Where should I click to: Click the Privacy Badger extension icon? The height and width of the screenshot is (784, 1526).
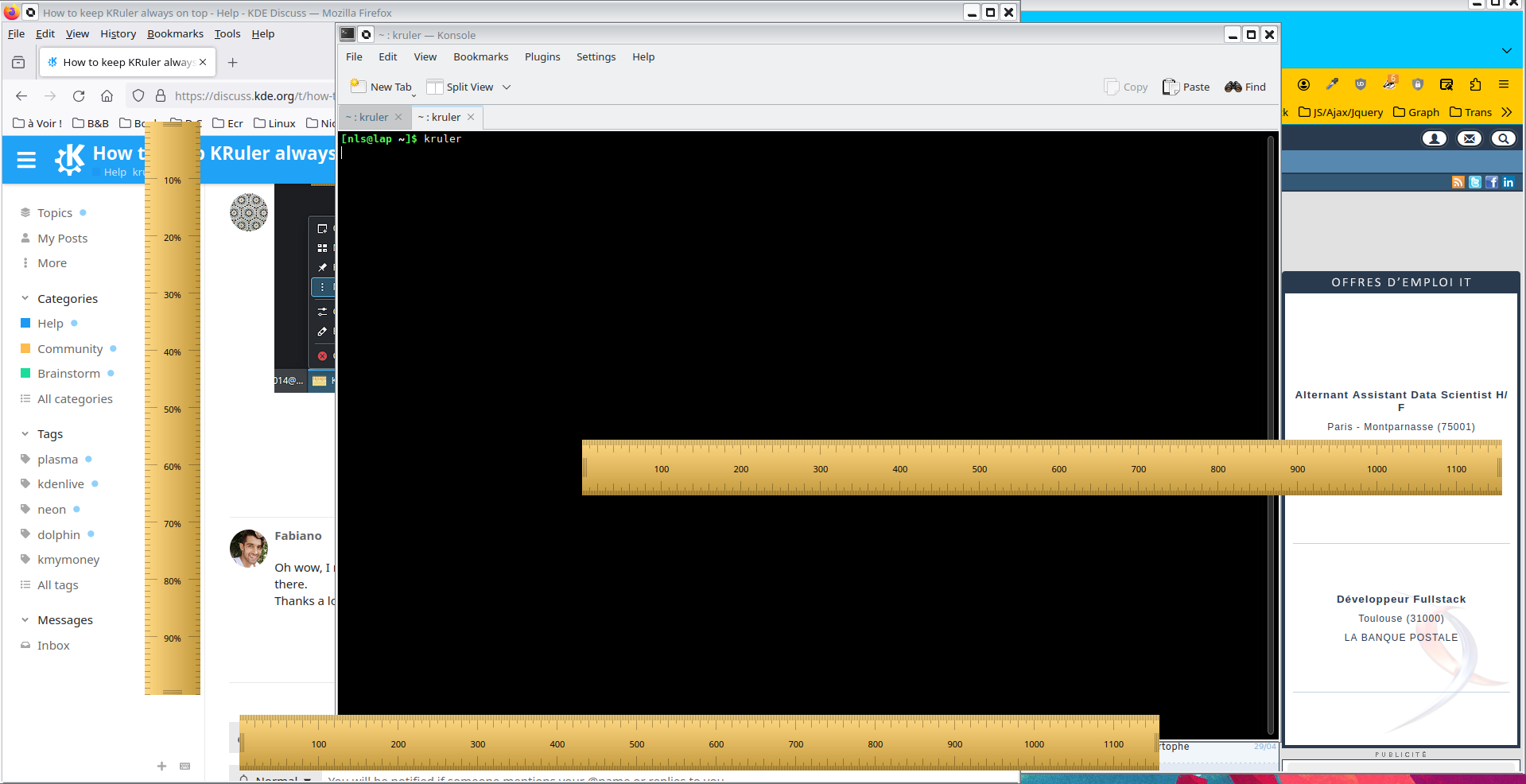coord(1389,83)
